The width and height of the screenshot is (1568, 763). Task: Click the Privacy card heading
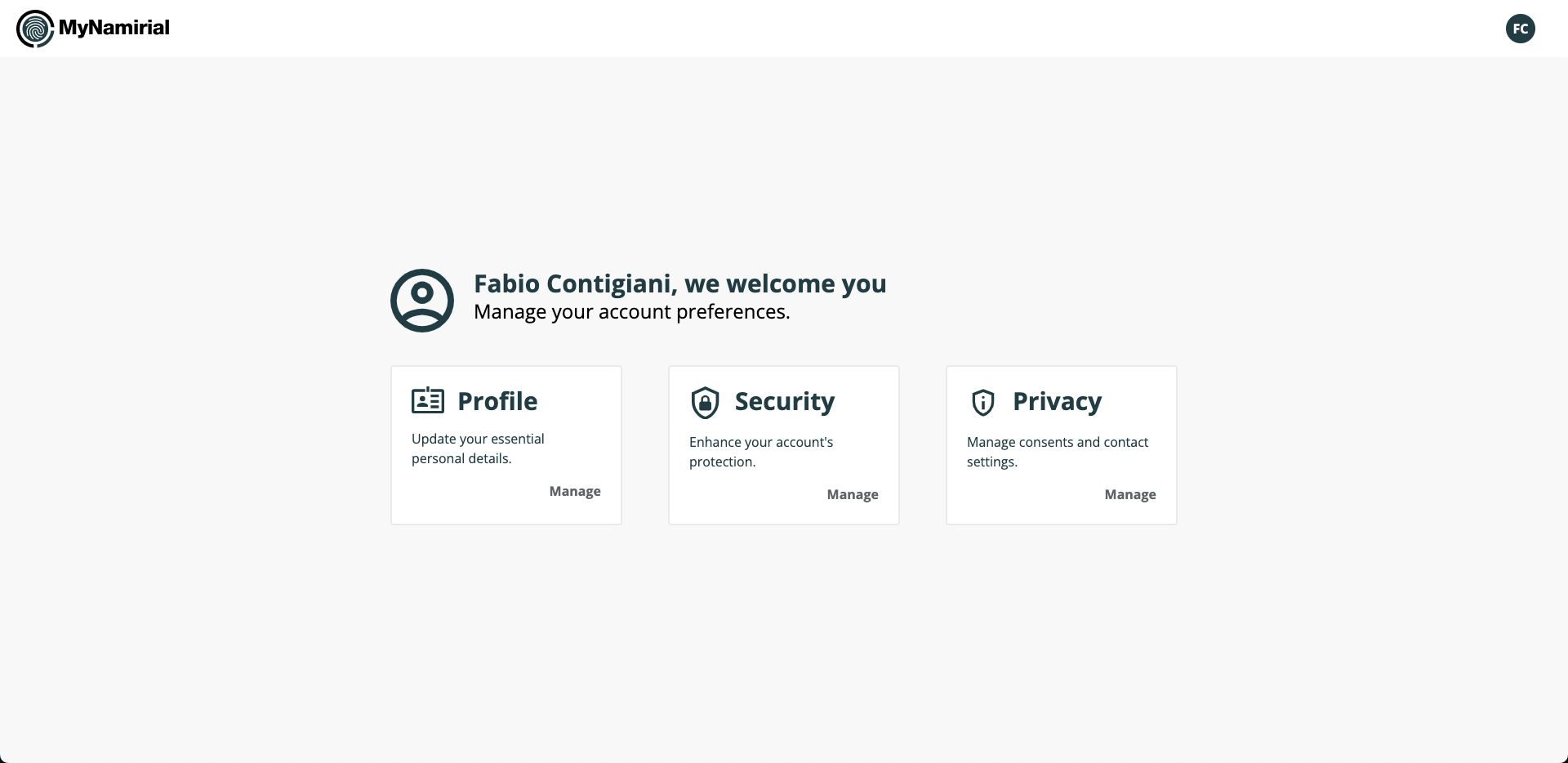coord(1058,401)
